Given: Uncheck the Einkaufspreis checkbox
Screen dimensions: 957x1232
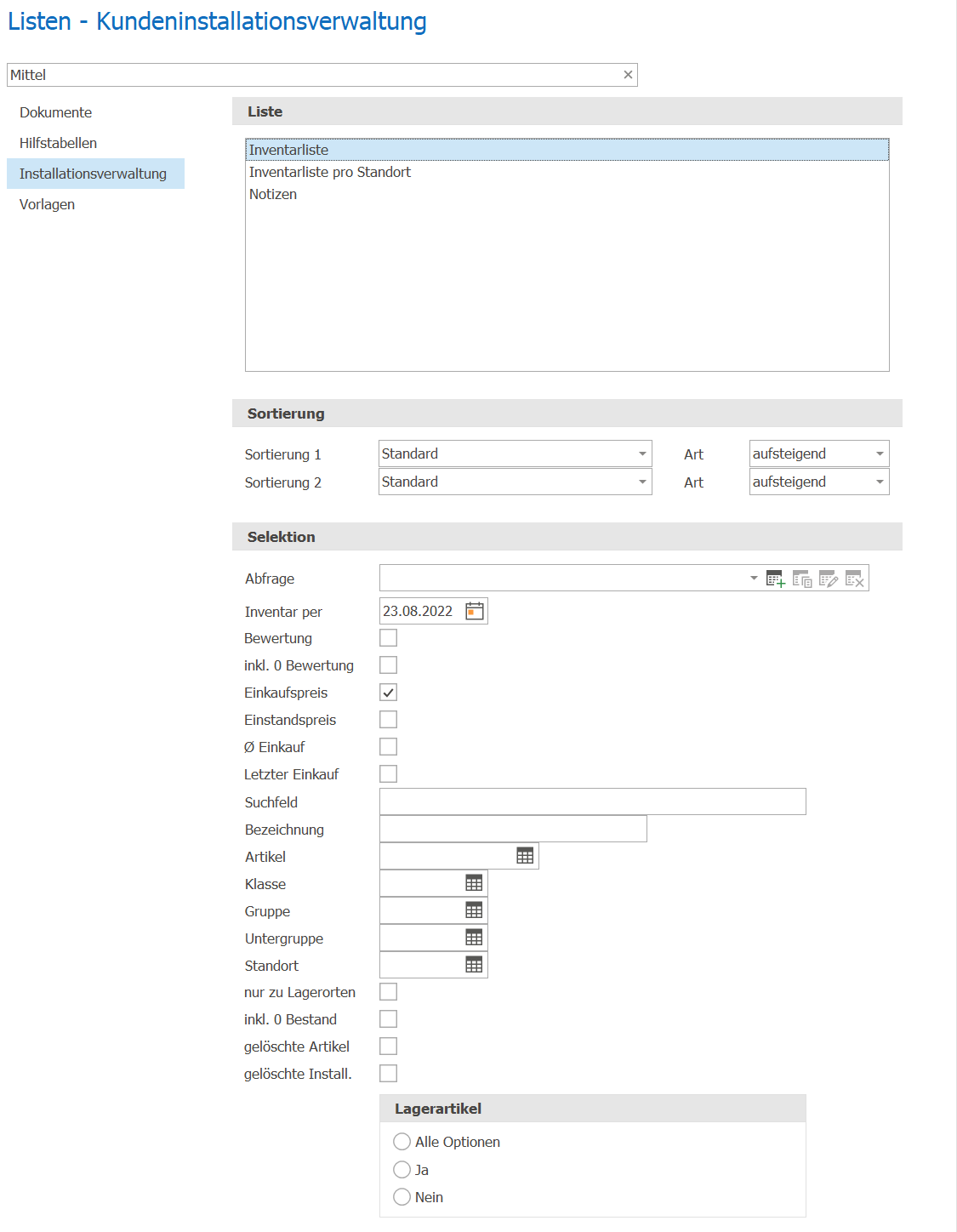Looking at the screenshot, I should point(388,693).
